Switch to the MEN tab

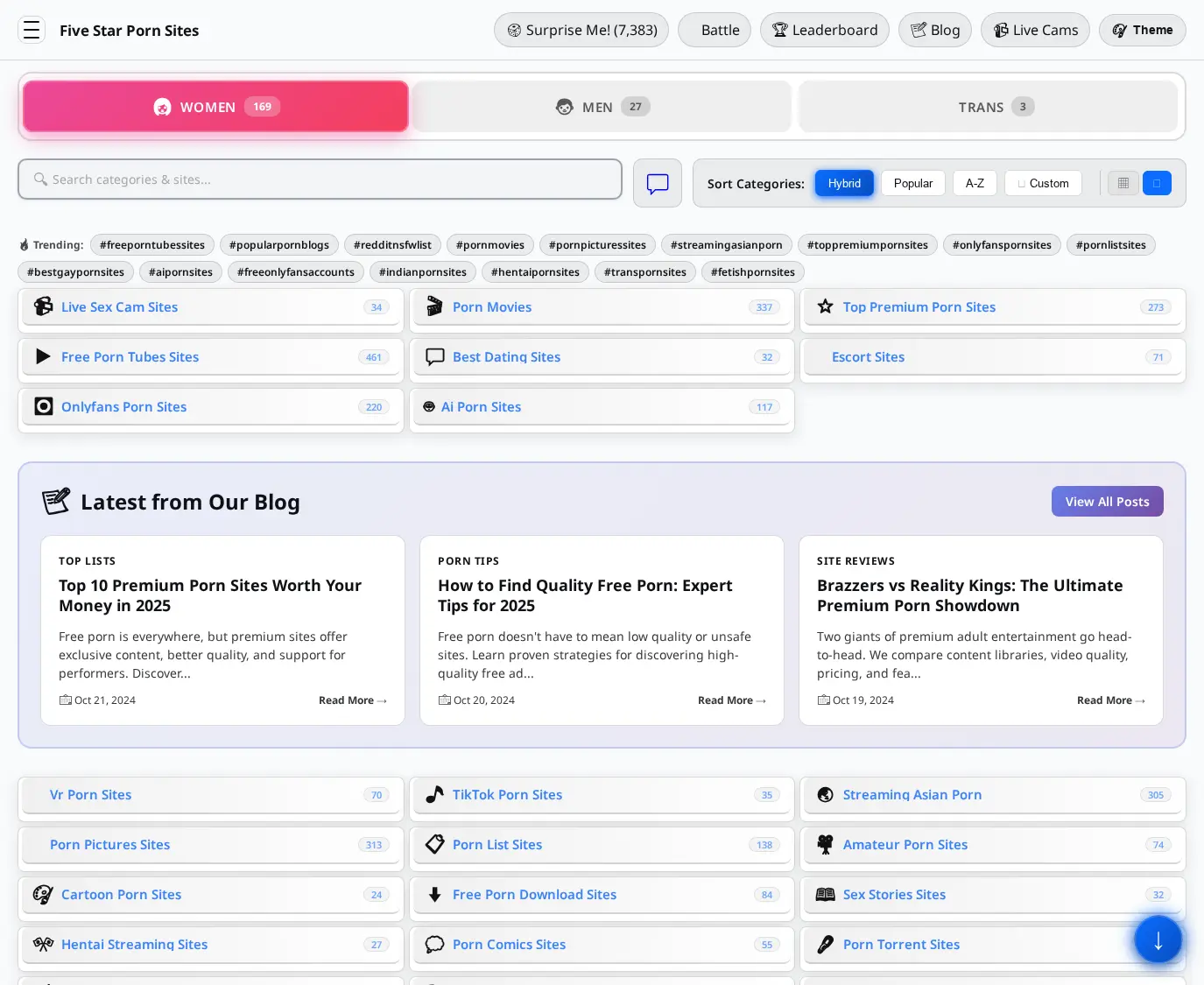(602, 107)
